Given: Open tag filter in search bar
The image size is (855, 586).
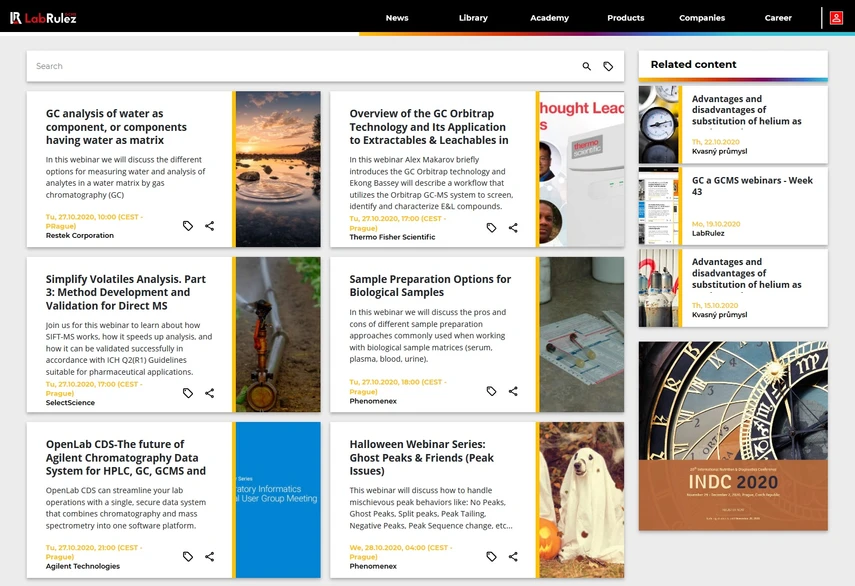Looking at the screenshot, I should (x=608, y=67).
